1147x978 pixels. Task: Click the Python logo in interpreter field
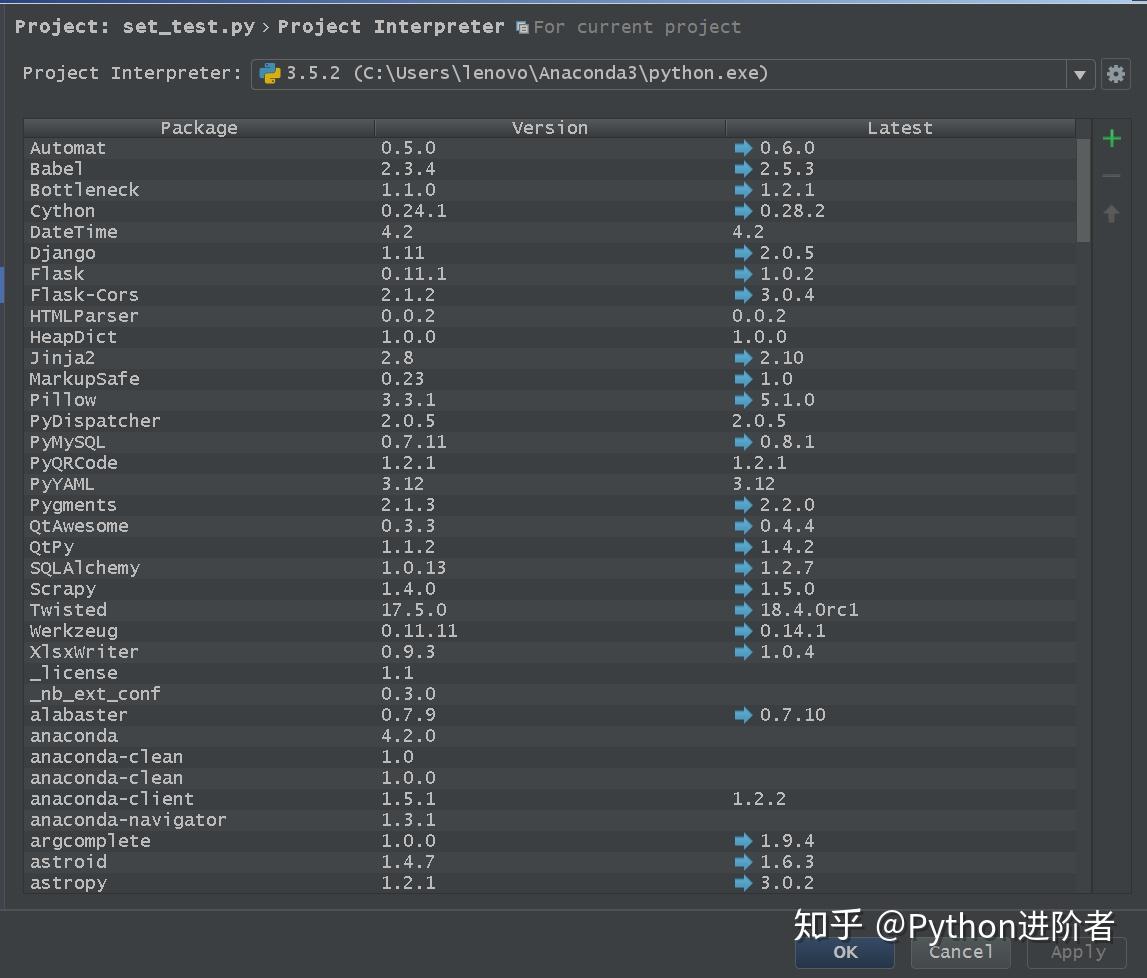tap(270, 73)
